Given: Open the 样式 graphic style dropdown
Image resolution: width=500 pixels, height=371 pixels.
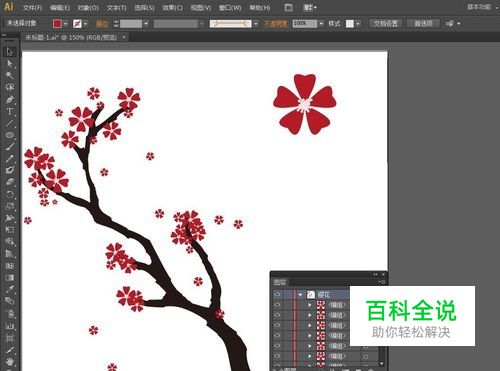Looking at the screenshot, I should click(358, 24).
